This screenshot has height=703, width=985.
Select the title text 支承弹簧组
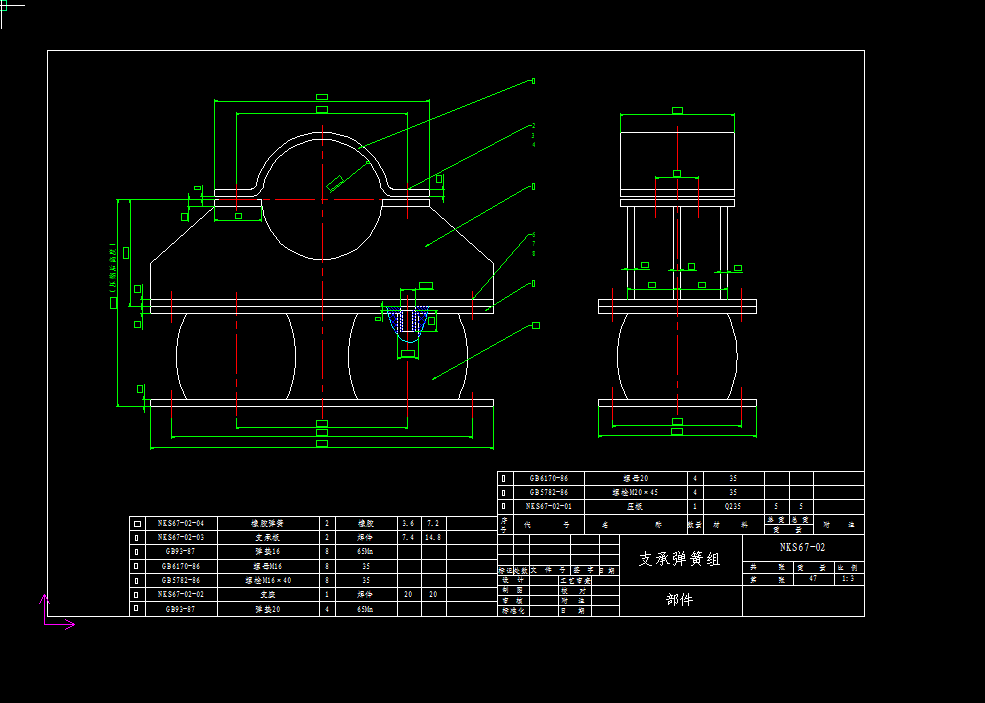[680, 559]
